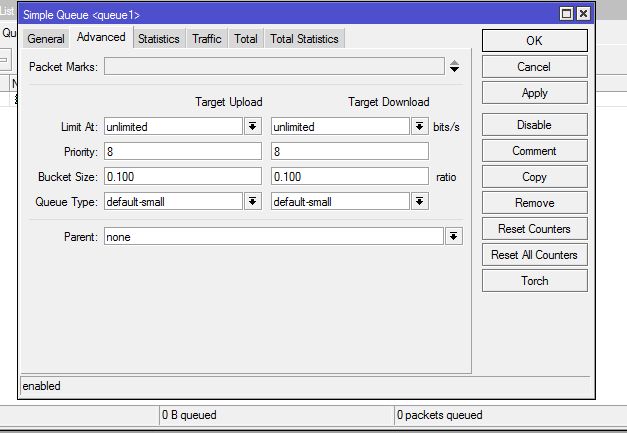View the Total Statistics tab
Screen dimensions: 627x433
click(x=304, y=39)
